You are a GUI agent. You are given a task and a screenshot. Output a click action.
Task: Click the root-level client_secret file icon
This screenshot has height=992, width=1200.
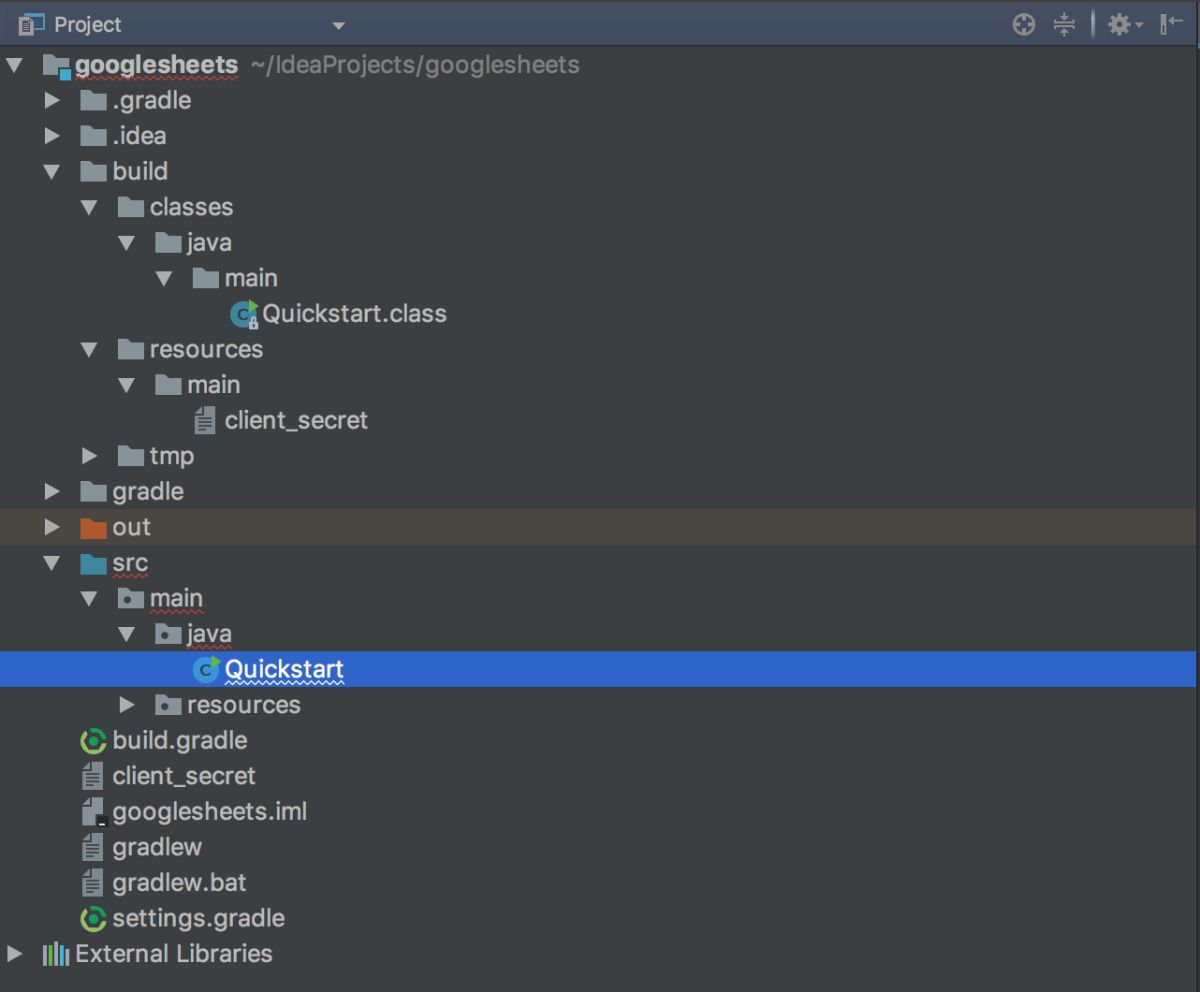click(93, 776)
